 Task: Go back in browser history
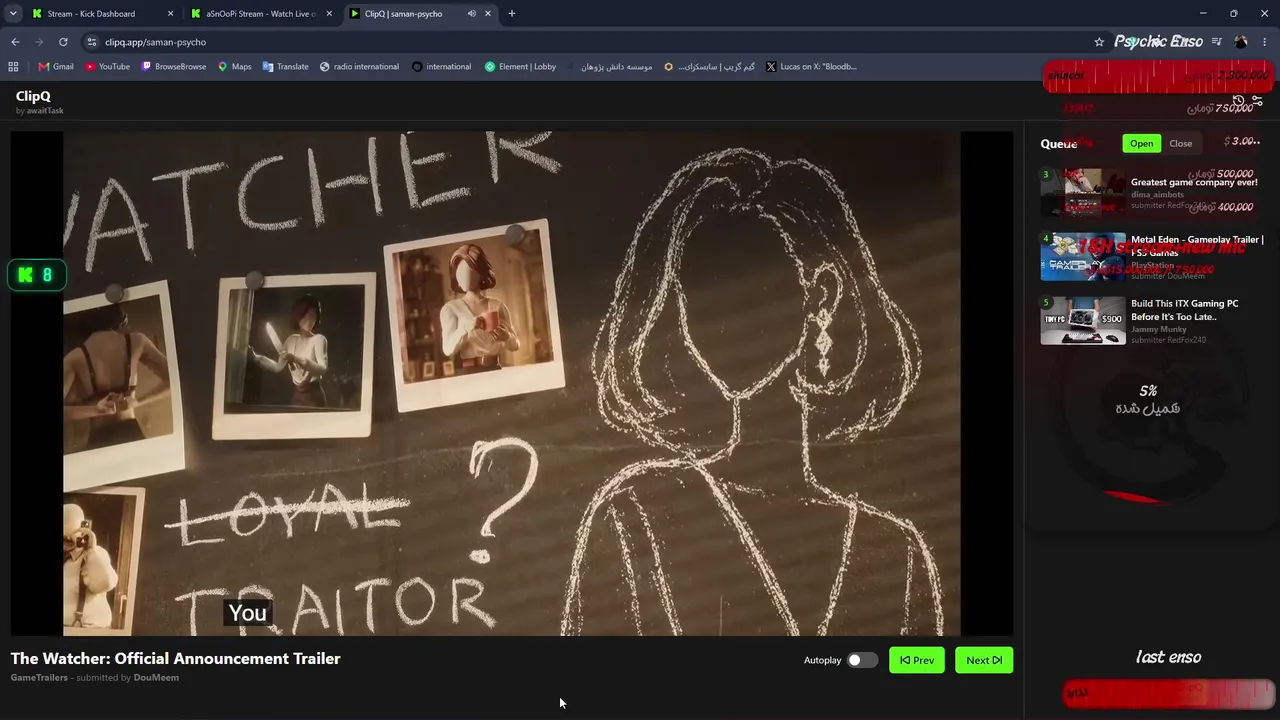click(x=15, y=42)
